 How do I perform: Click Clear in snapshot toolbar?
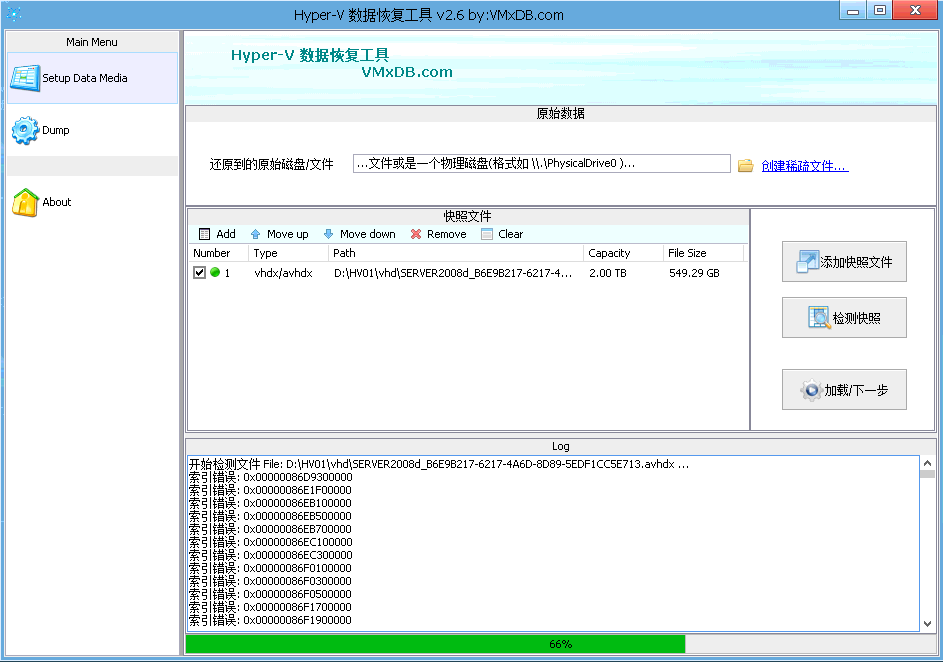pyautogui.click(x=502, y=234)
